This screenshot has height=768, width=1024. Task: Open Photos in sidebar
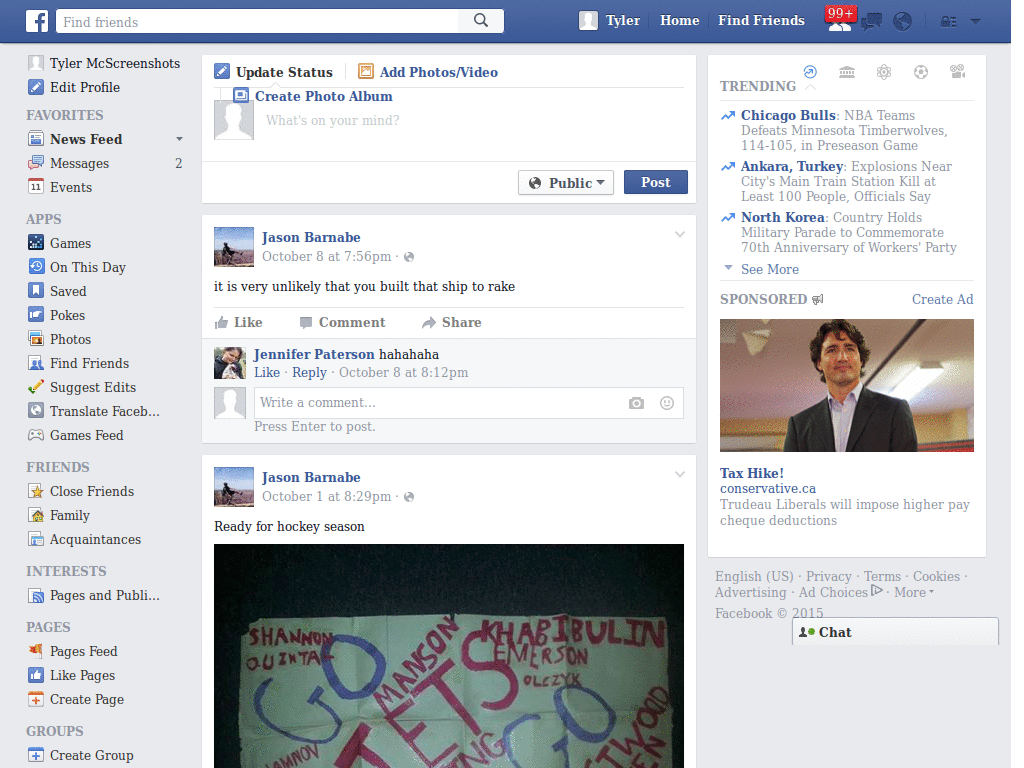(x=59, y=339)
